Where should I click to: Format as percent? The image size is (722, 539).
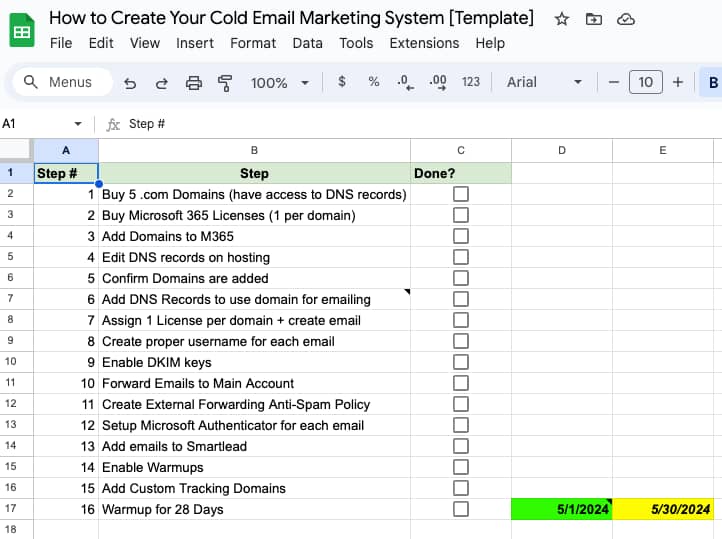(x=373, y=82)
